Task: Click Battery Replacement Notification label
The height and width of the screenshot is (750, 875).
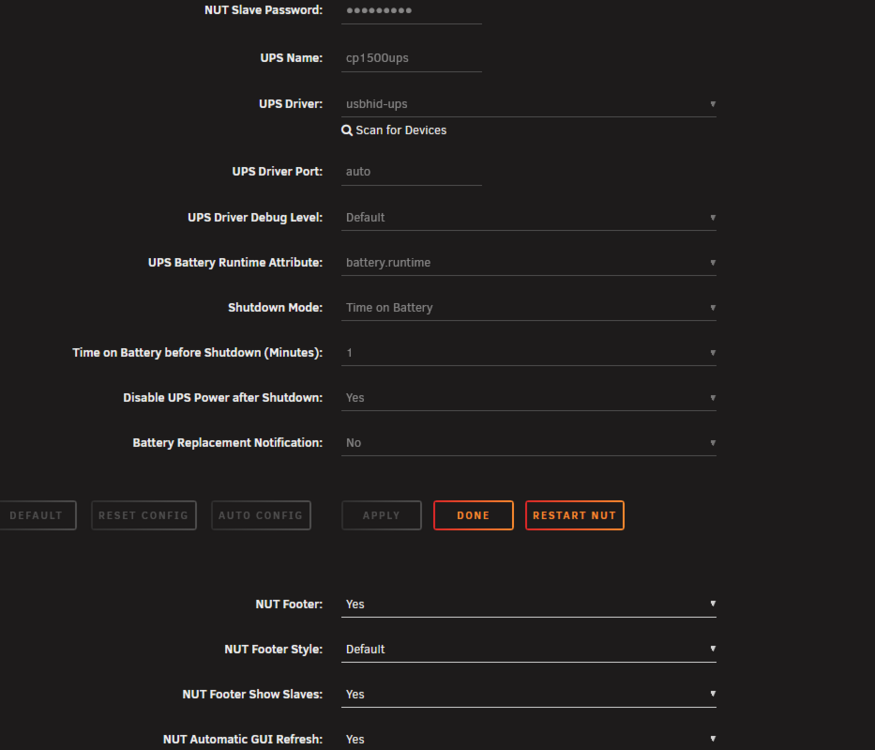Action: tap(228, 443)
